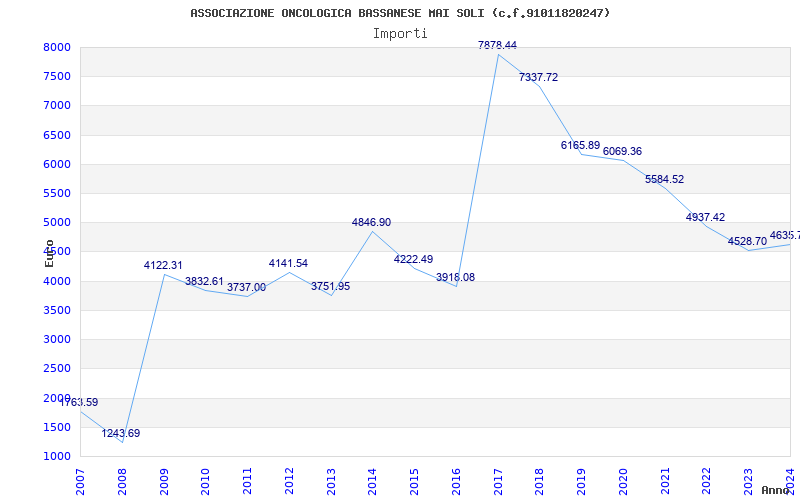Click y-axis value 3500
This screenshot has height=500, width=800.
57,310
